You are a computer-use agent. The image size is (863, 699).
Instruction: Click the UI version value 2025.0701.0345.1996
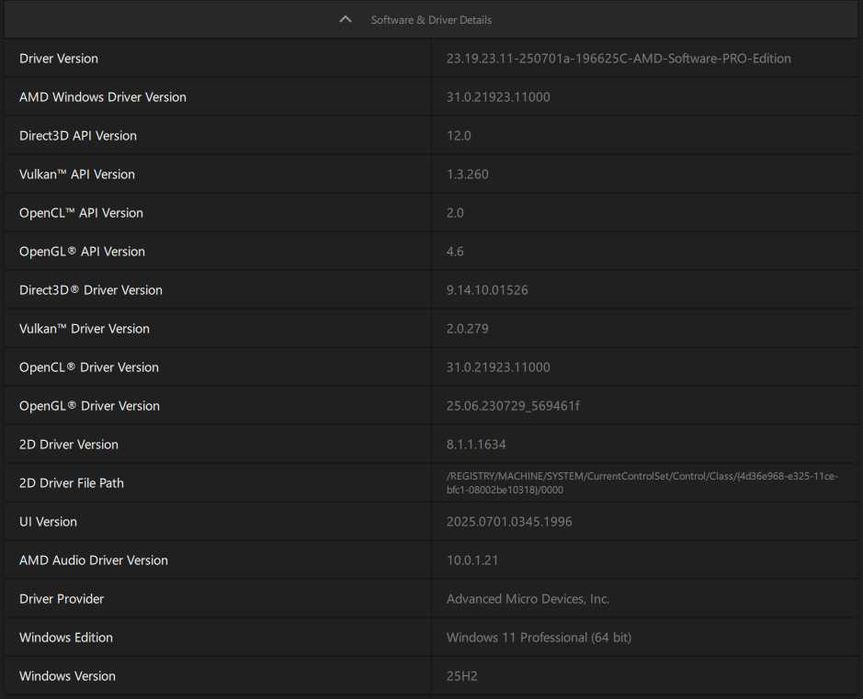pos(509,521)
